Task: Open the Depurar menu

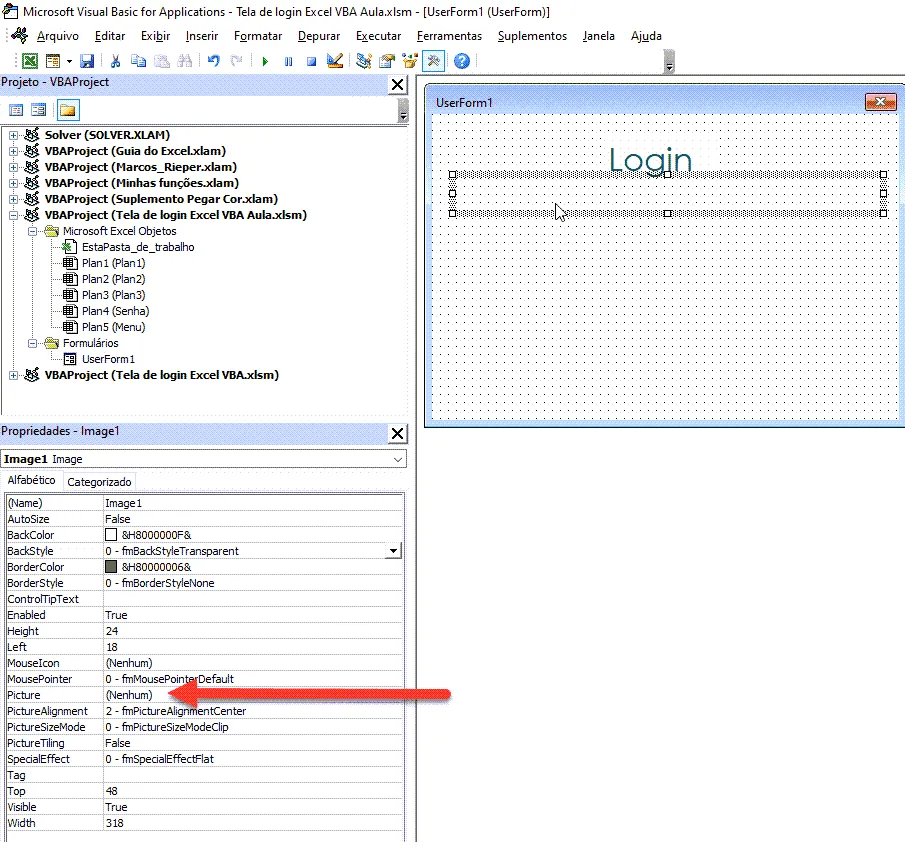Action: (x=319, y=36)
